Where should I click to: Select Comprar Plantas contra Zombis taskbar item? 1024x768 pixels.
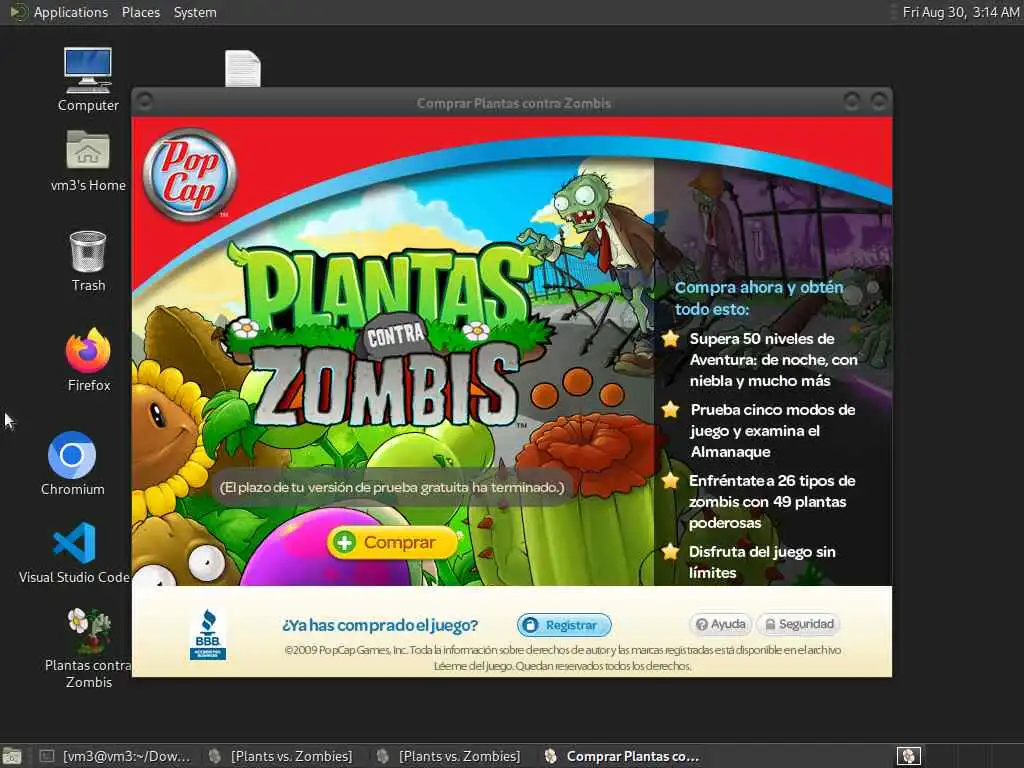click(x=622, y=756)
